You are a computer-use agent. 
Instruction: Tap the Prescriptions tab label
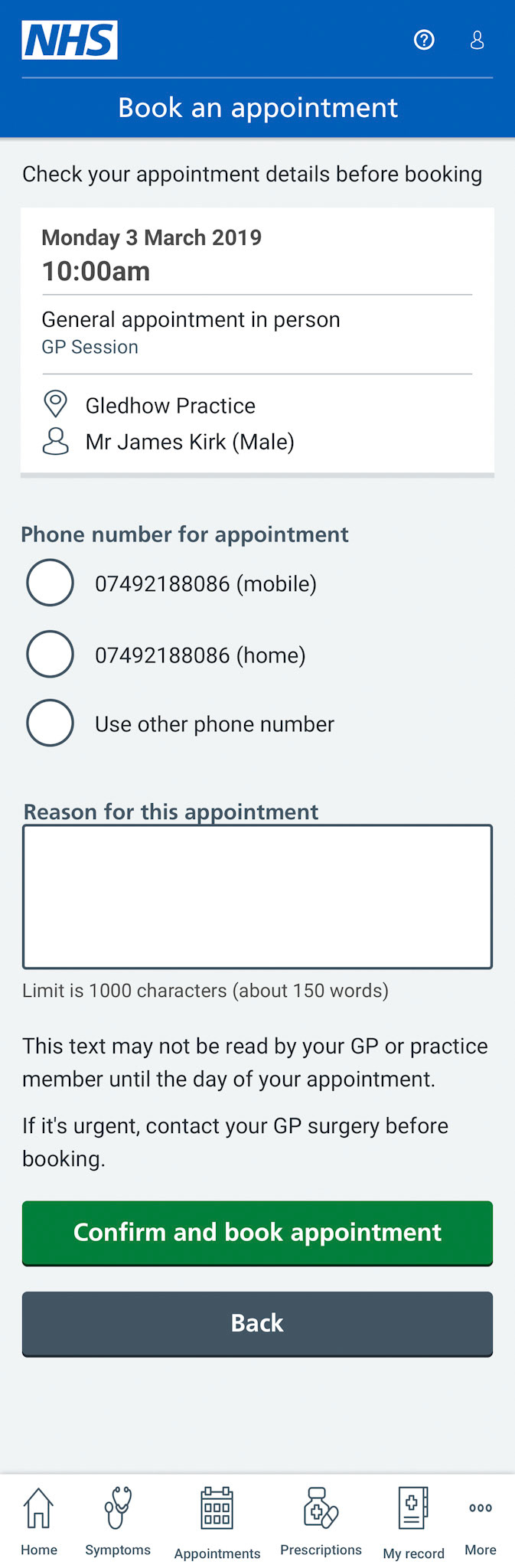click(x=321, y=1550)
